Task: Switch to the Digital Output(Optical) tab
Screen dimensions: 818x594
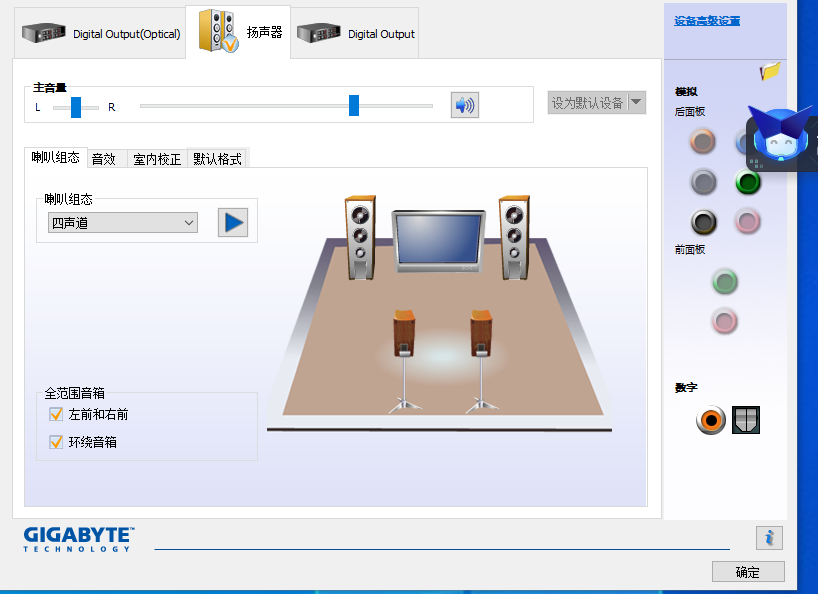Action: click(100, 33)
